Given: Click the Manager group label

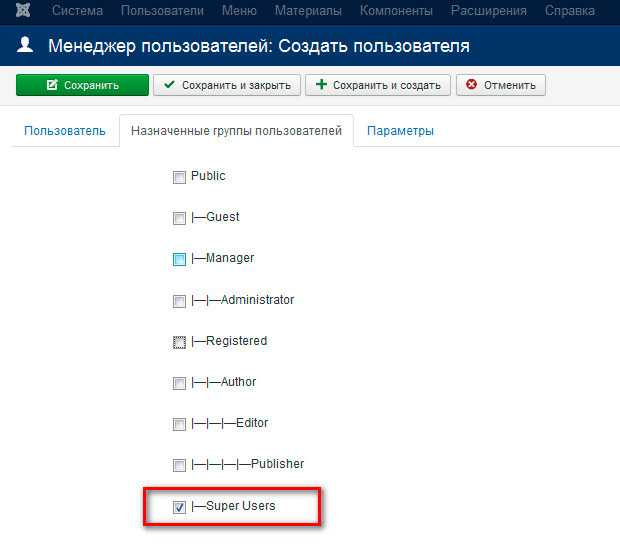Looking at the screenshot, I should pos(223,258).
